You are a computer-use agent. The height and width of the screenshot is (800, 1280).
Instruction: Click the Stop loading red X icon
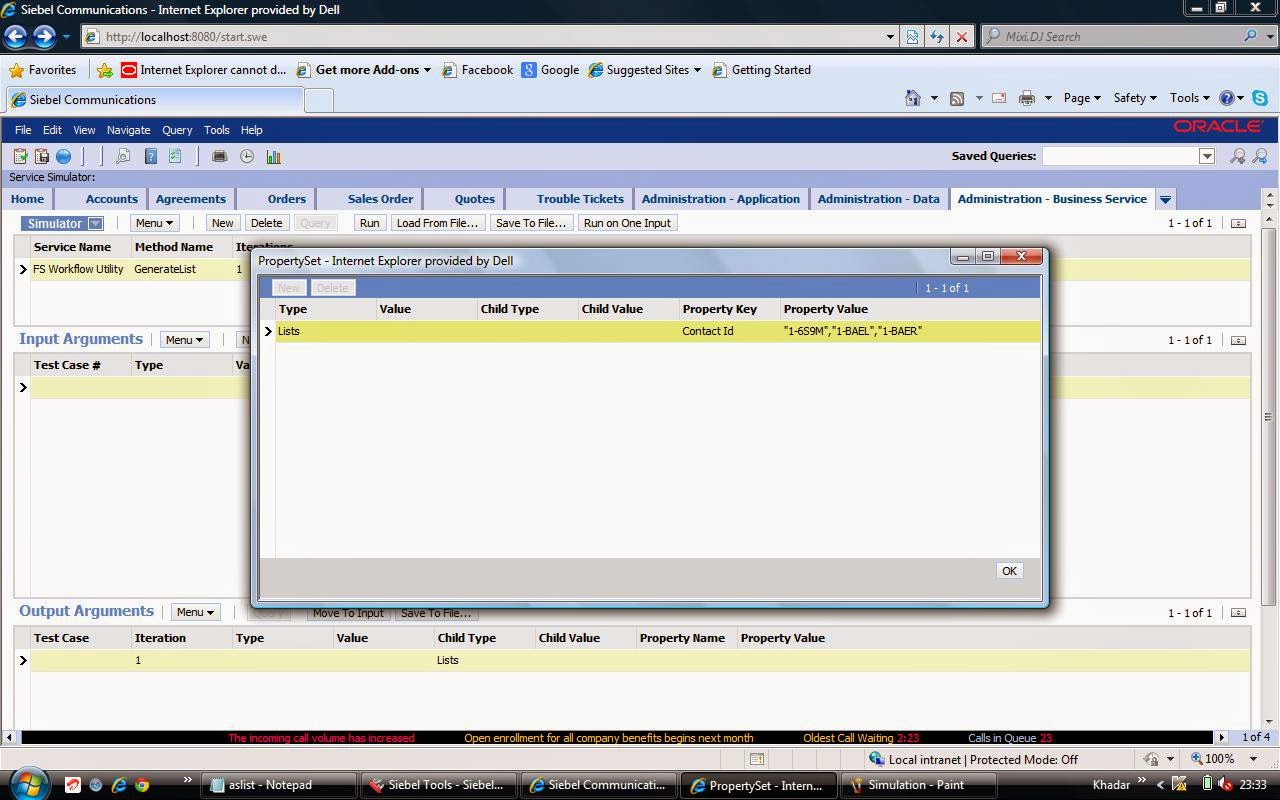[962, 37]
